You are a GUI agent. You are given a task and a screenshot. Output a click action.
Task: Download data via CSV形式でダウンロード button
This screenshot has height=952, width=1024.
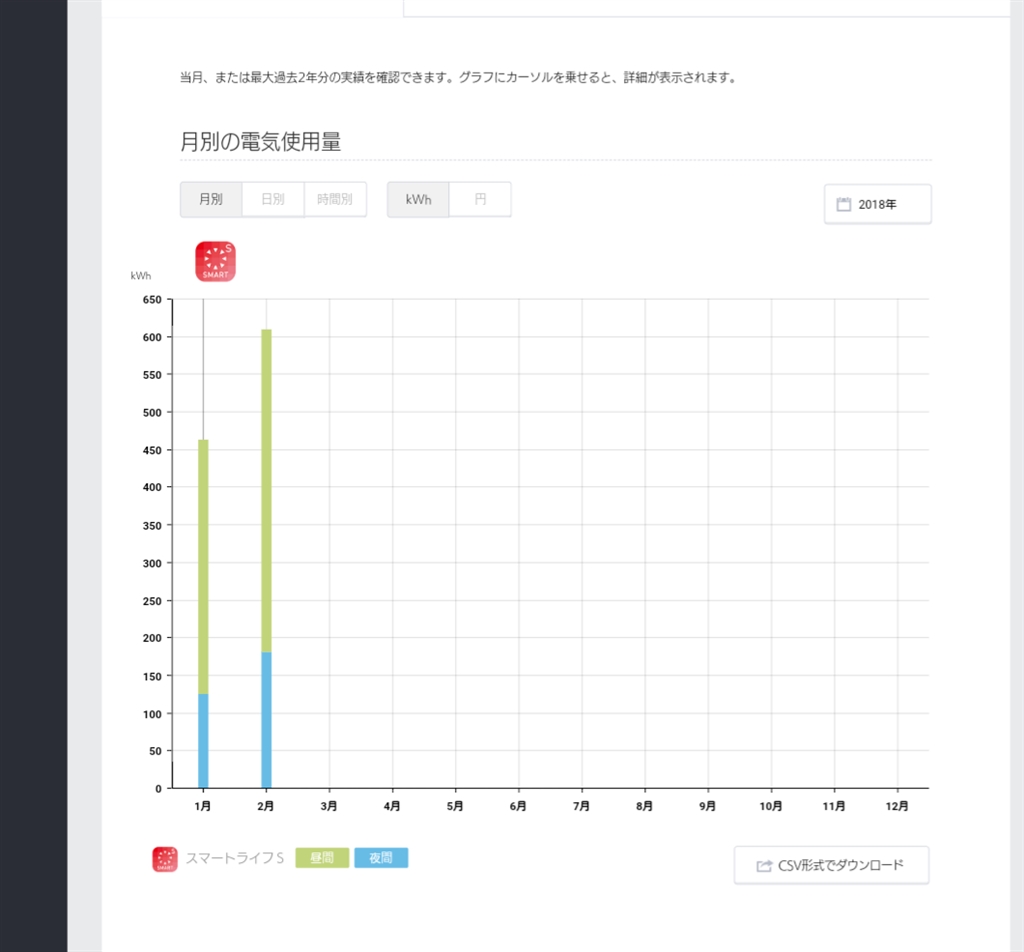(831, 865)
